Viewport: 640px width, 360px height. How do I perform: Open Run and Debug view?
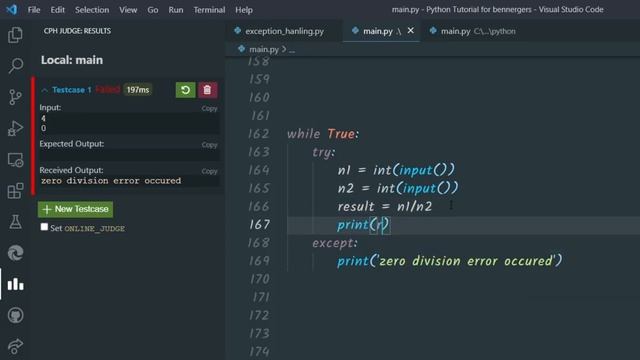pyautogui.click(x=15, y=128)
